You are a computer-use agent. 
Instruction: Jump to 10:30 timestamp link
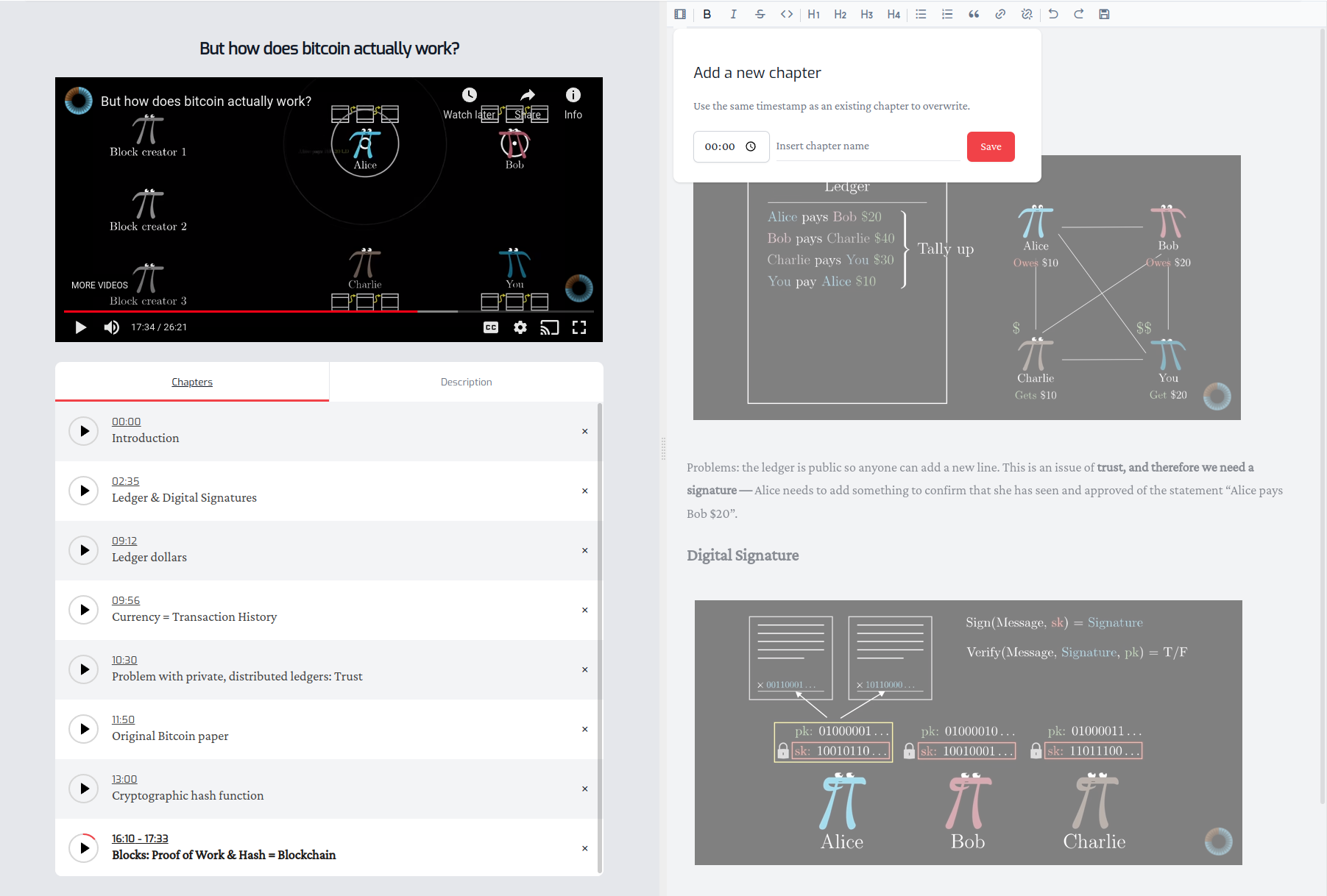pyautogui.click(x=124, y=660)
